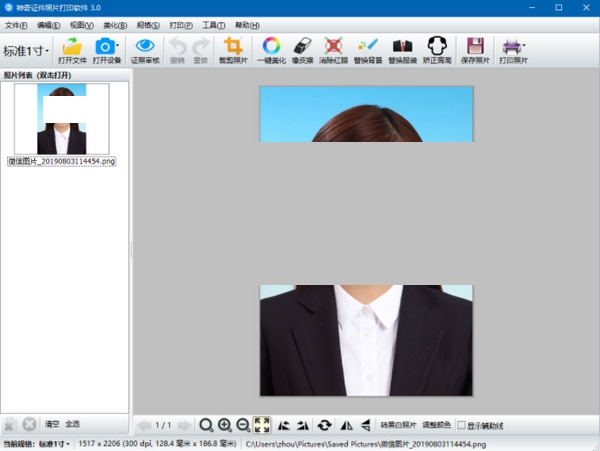
Task: Enable the 显示辅助线 checkbox
Action: coord(461,425)
